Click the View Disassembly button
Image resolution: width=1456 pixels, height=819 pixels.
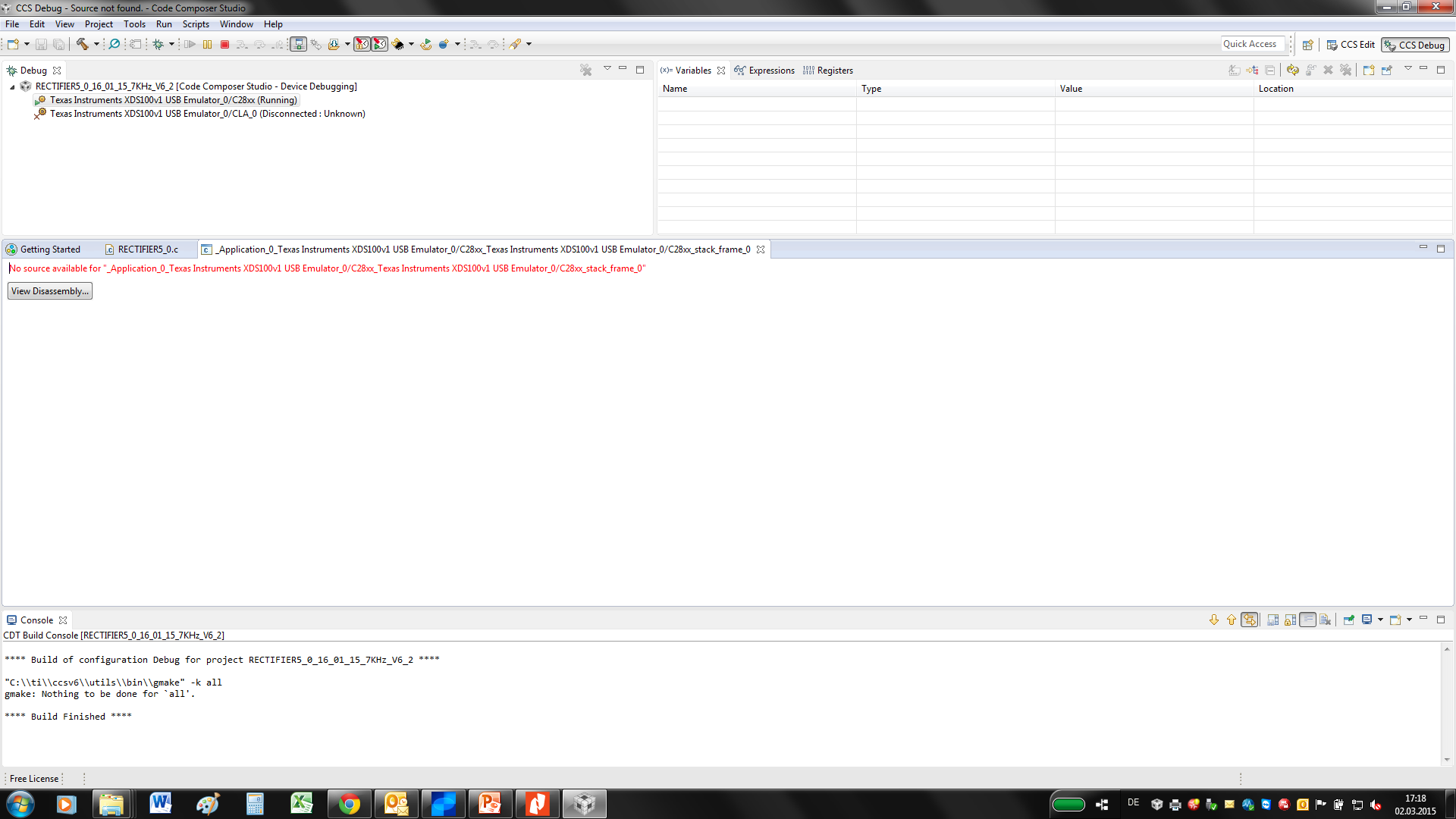[x=50, y=291]
